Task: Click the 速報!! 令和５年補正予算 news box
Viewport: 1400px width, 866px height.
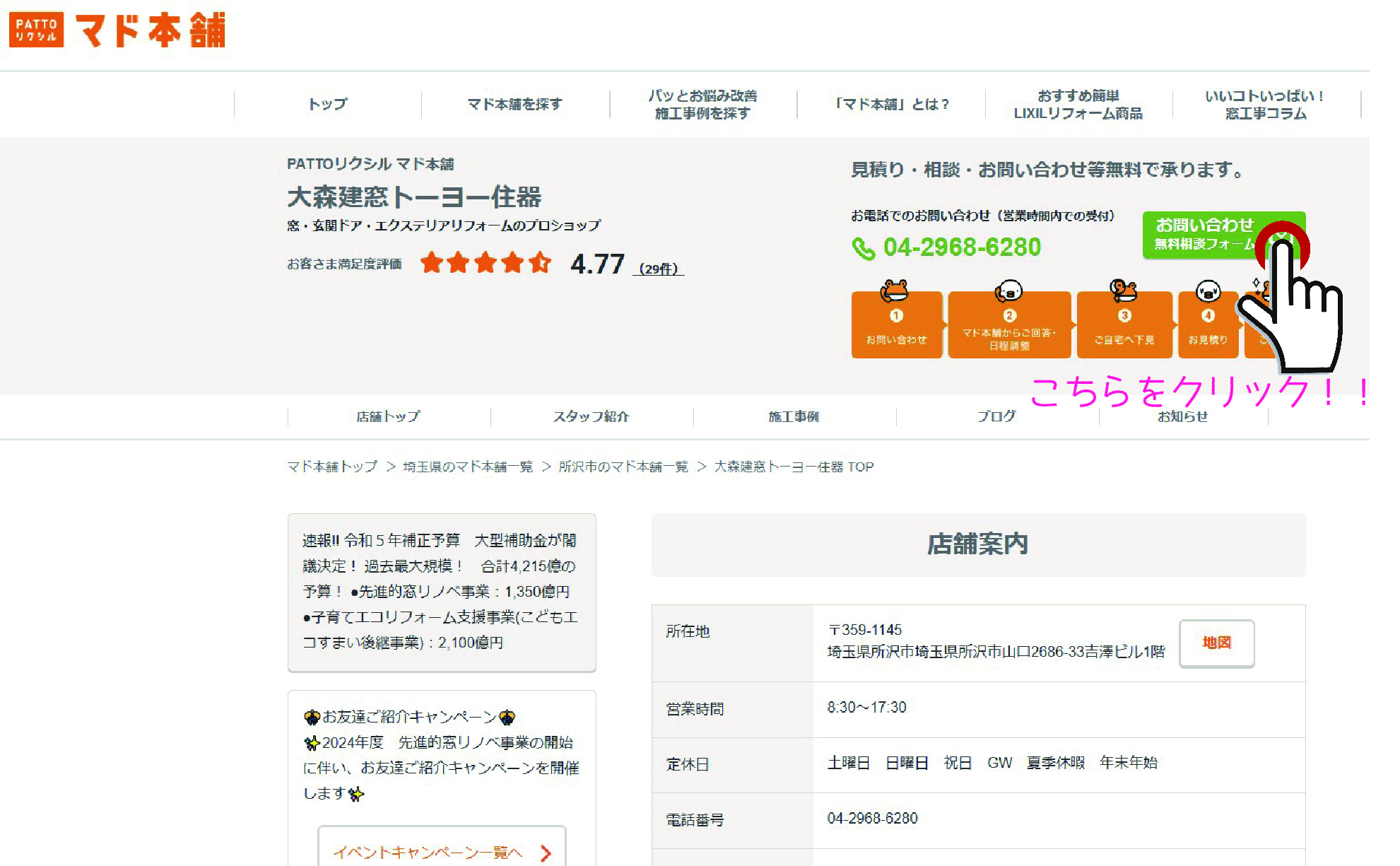Action: click(x=442, y=592)
